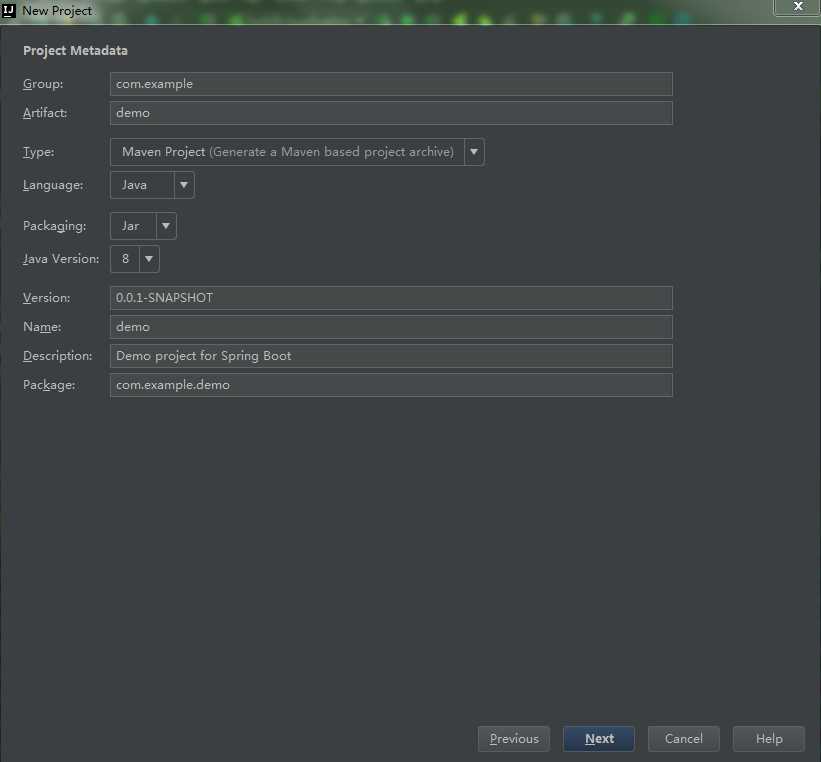Click the Group input field
821x762 pixels.
tap(391, 84)
